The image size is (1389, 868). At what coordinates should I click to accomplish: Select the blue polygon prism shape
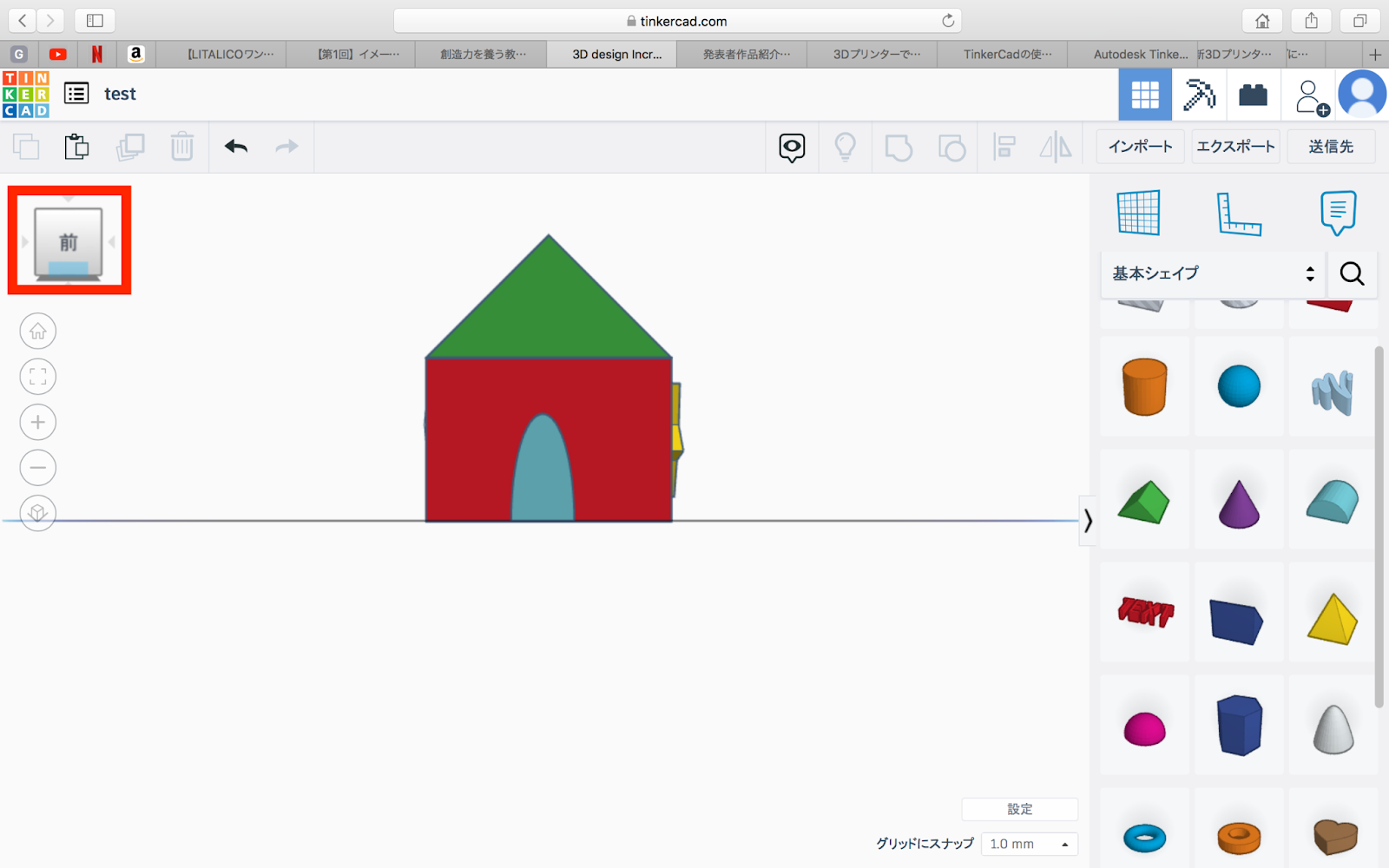(x=1239, y=725)
